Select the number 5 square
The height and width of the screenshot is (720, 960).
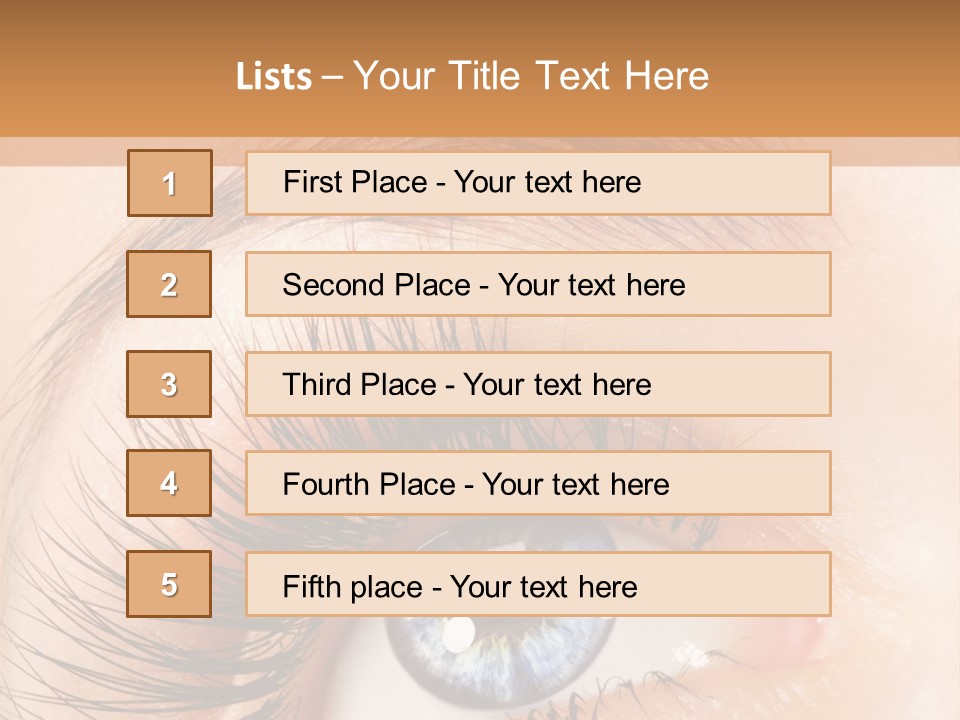[x=169, y=584]
